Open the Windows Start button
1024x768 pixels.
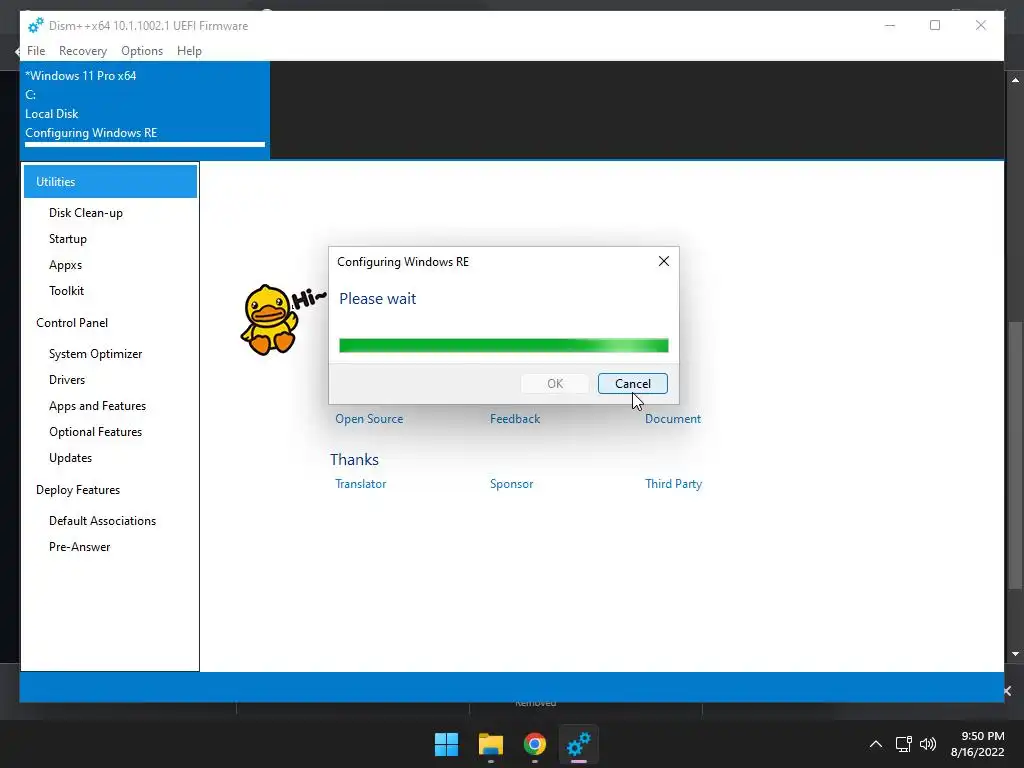pyautogui.click(x=447, y=744)
